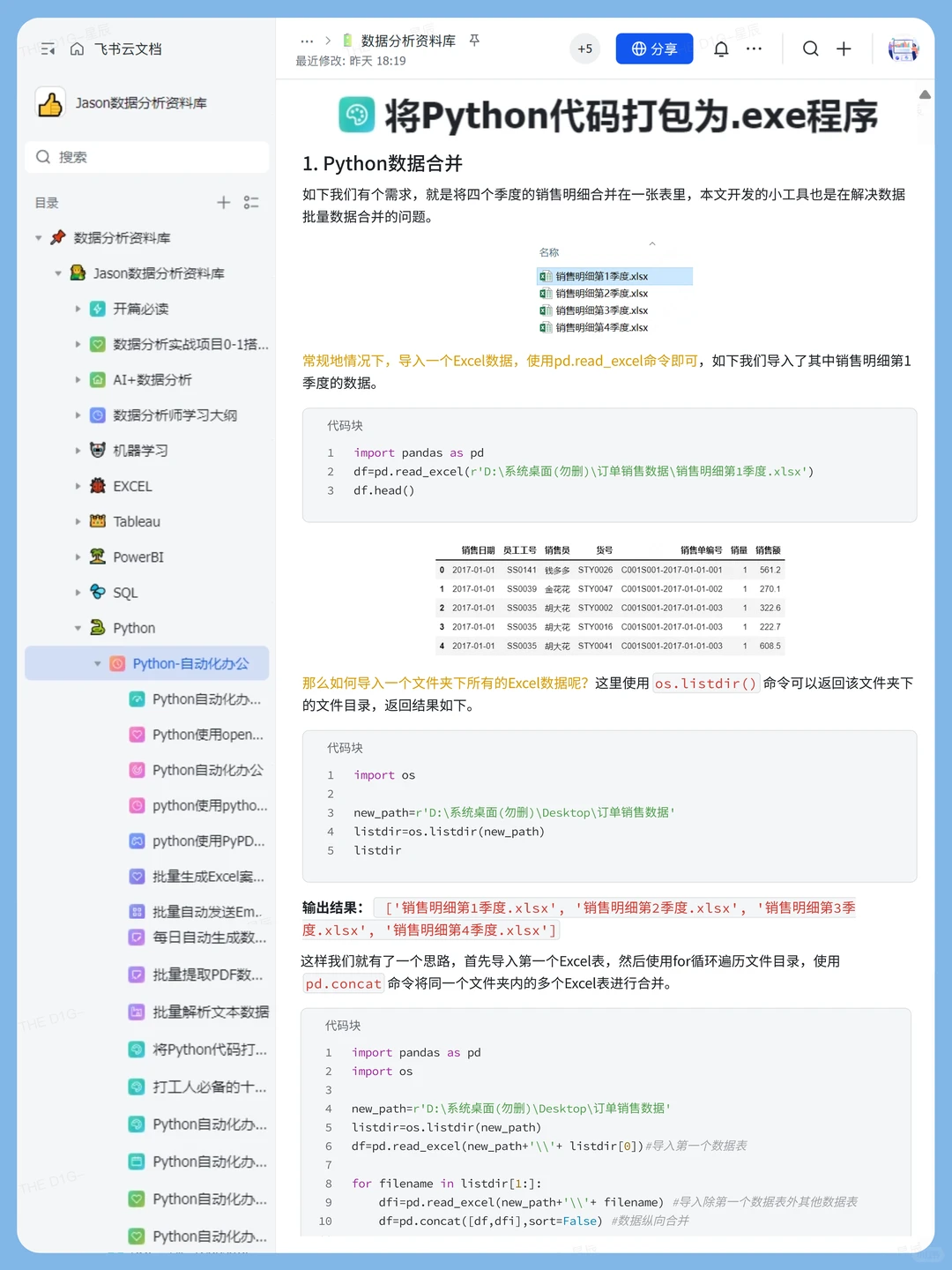This screenshot has width=952, height=1270.
Task: Click your profile avatar
Action: tap(903, 49)
